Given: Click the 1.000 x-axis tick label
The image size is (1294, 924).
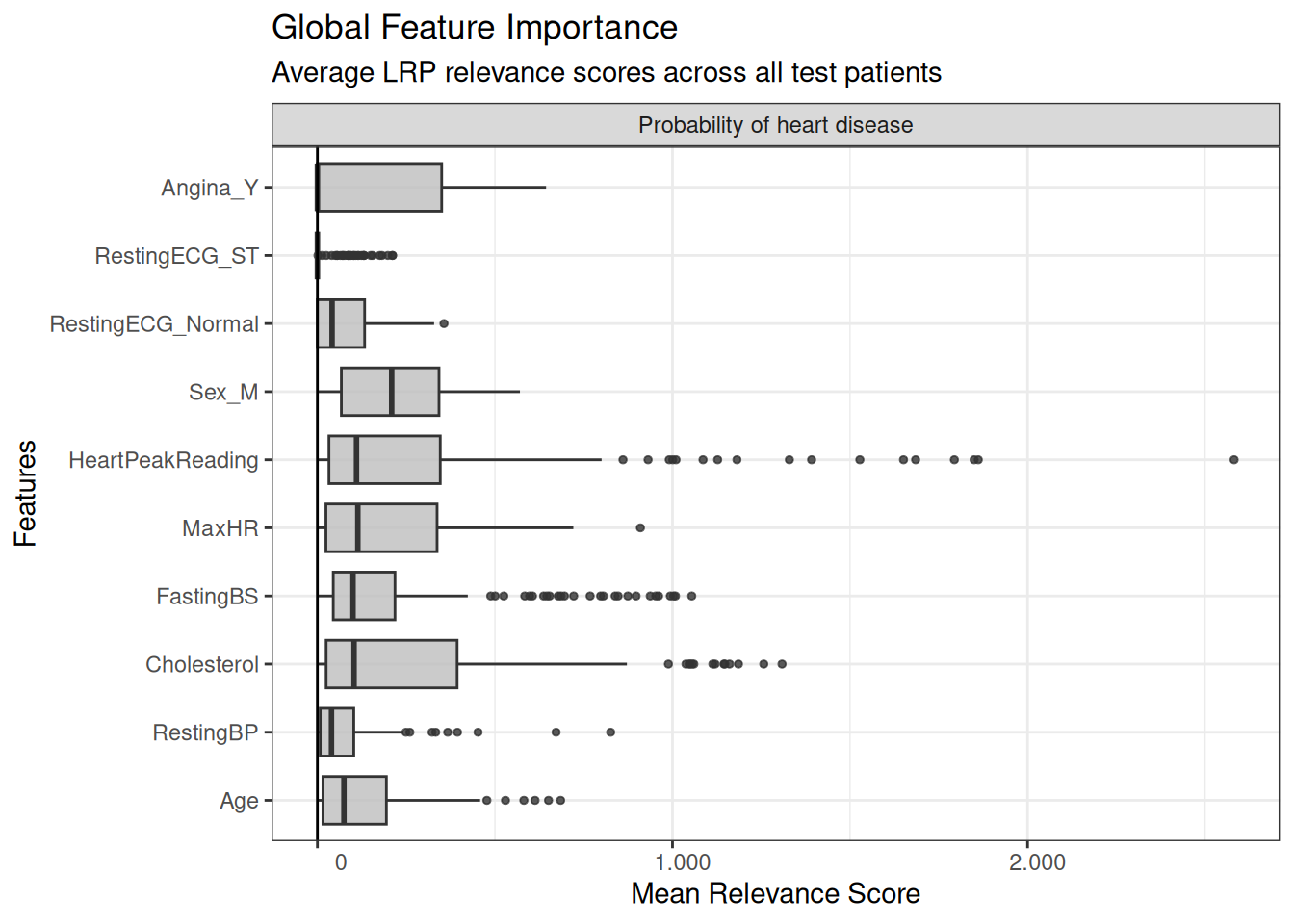Looking at the screenshot, I should tap(683, 862).
